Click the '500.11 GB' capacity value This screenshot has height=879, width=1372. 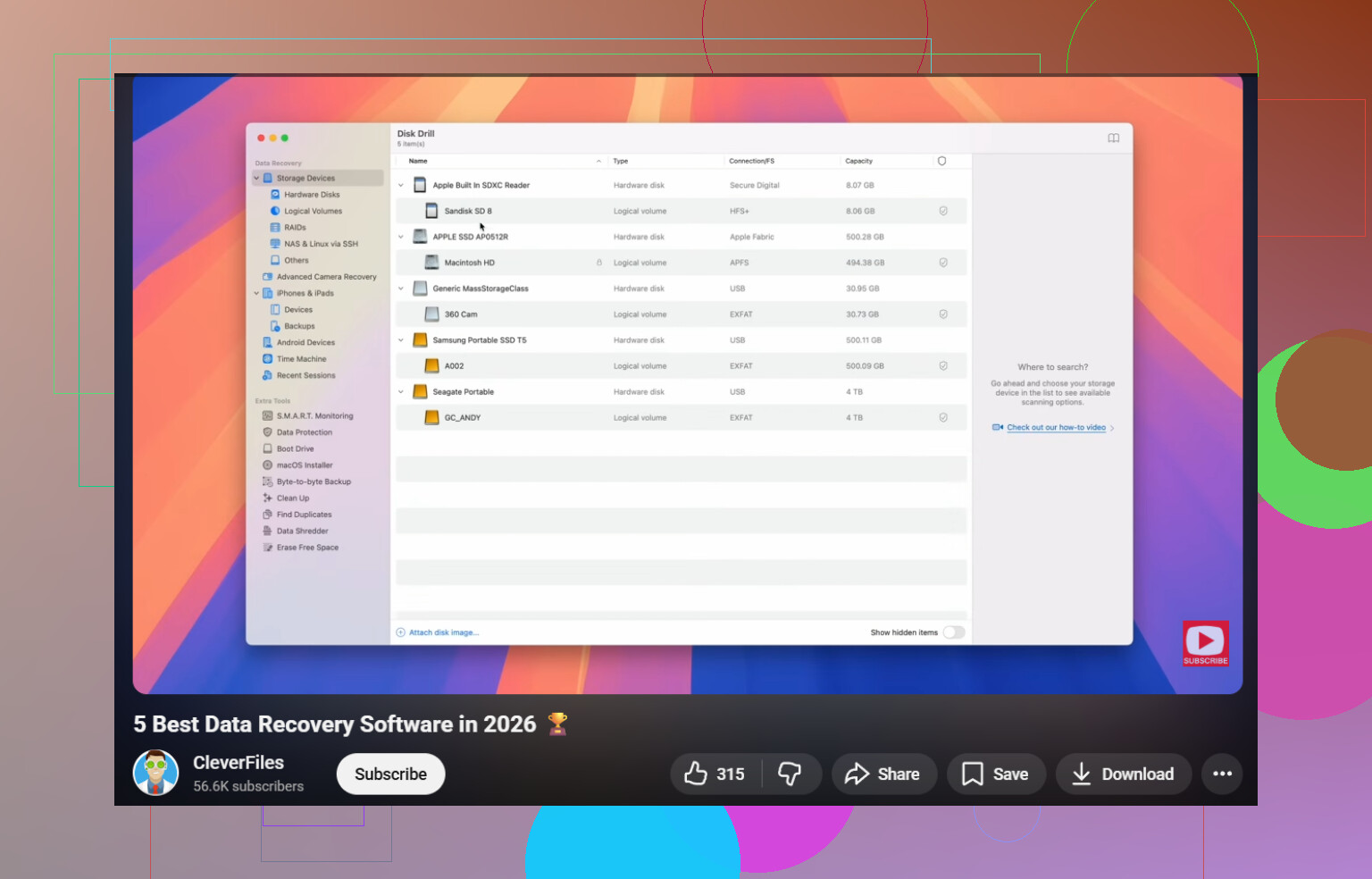(x=864, y=340)
